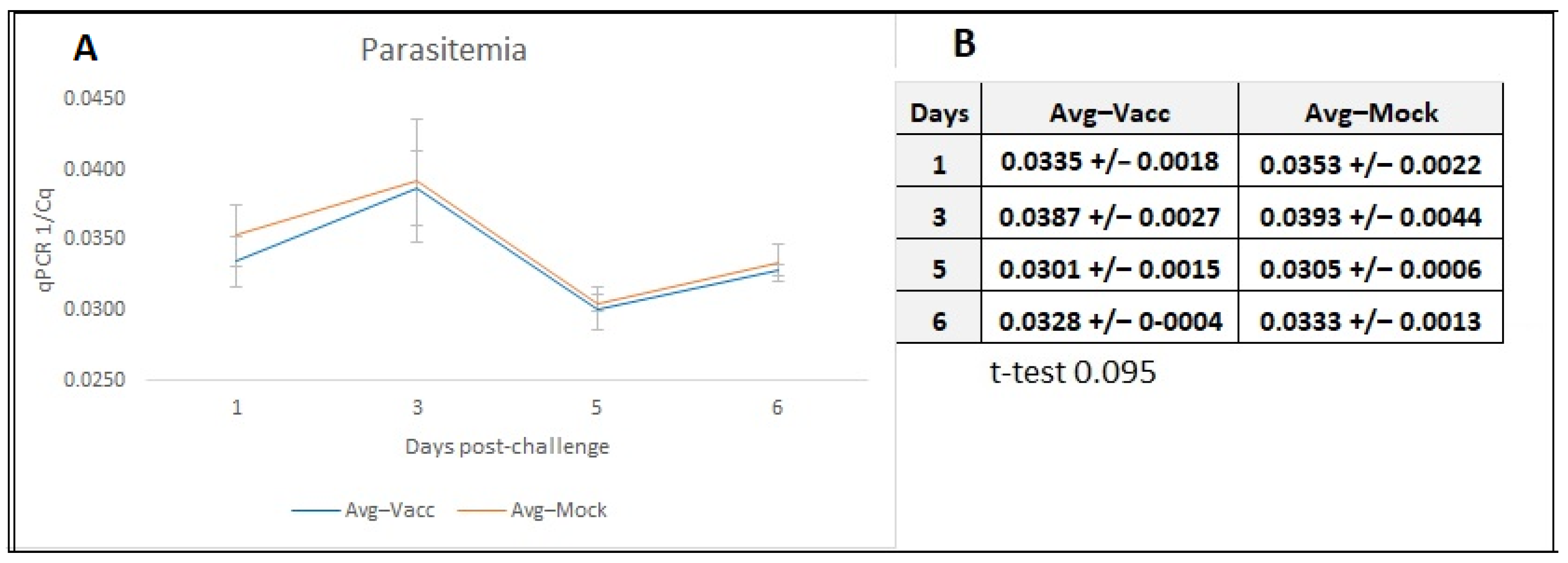
Task: Click the 0.0250 y-axis tick label
Action: tap(94, 380)
